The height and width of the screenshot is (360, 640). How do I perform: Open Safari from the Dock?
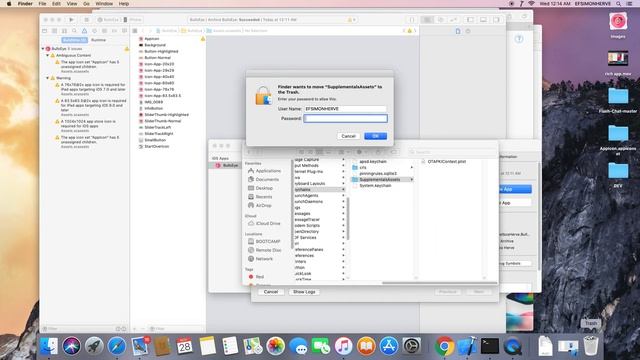[117, 346]
